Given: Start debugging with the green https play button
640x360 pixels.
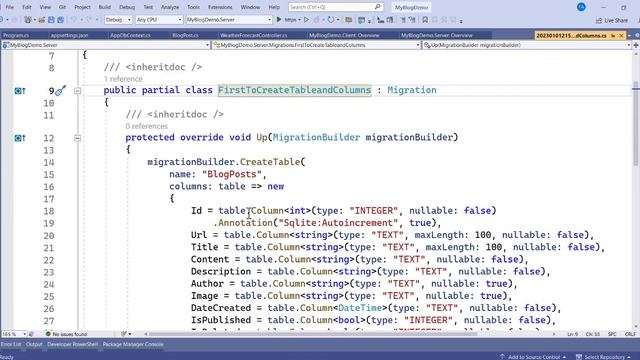Looking at the screenshot, I should [x=279, y=19].
